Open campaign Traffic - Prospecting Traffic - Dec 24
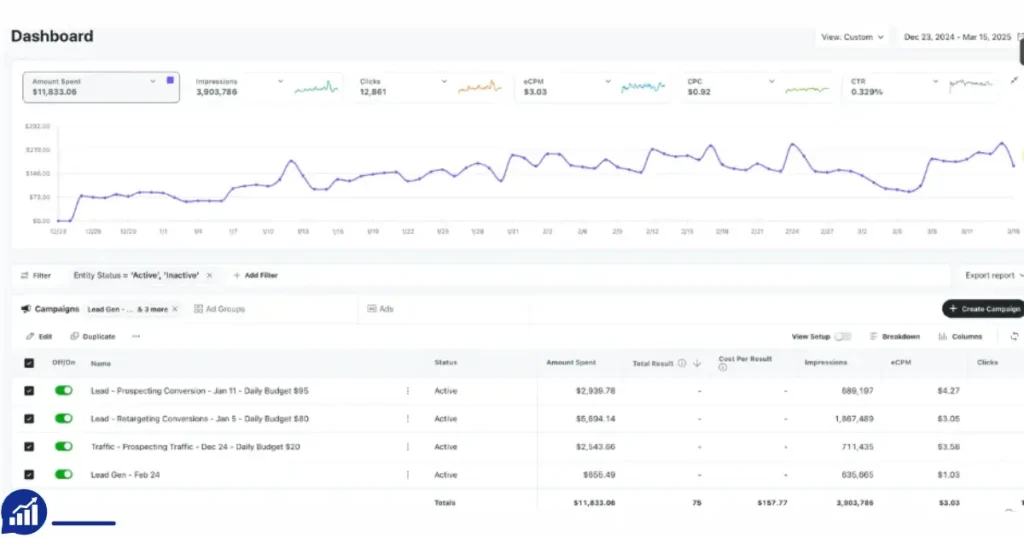Screen dimensions: 1024x538 [x=195, y=447]
